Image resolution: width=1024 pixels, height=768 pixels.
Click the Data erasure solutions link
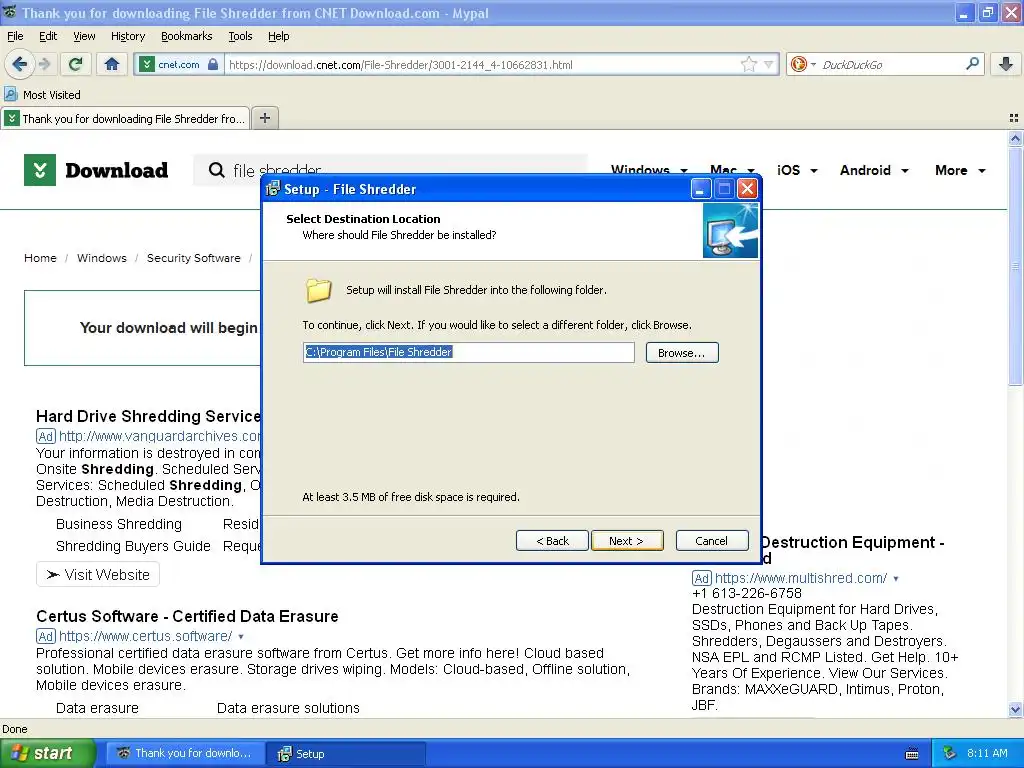[x=288, y=708]
